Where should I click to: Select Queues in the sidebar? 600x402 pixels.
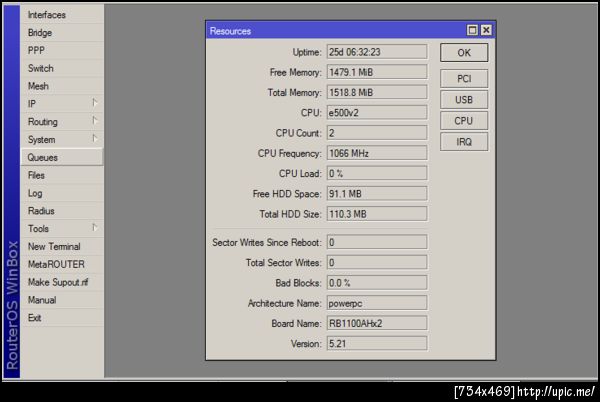(x=62, y=157)
